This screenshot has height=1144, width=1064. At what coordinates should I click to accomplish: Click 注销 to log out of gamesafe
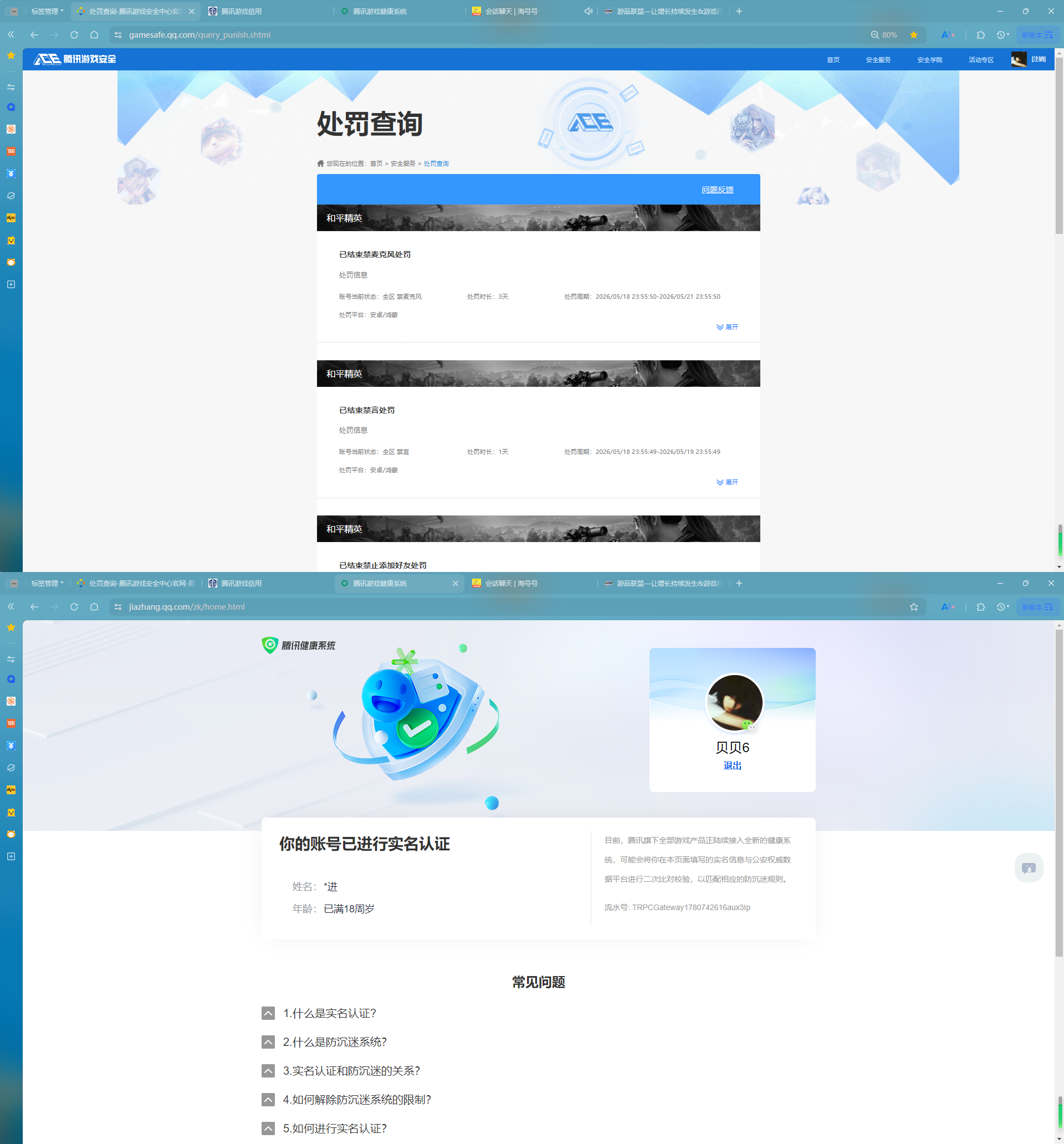point(1039,59)
